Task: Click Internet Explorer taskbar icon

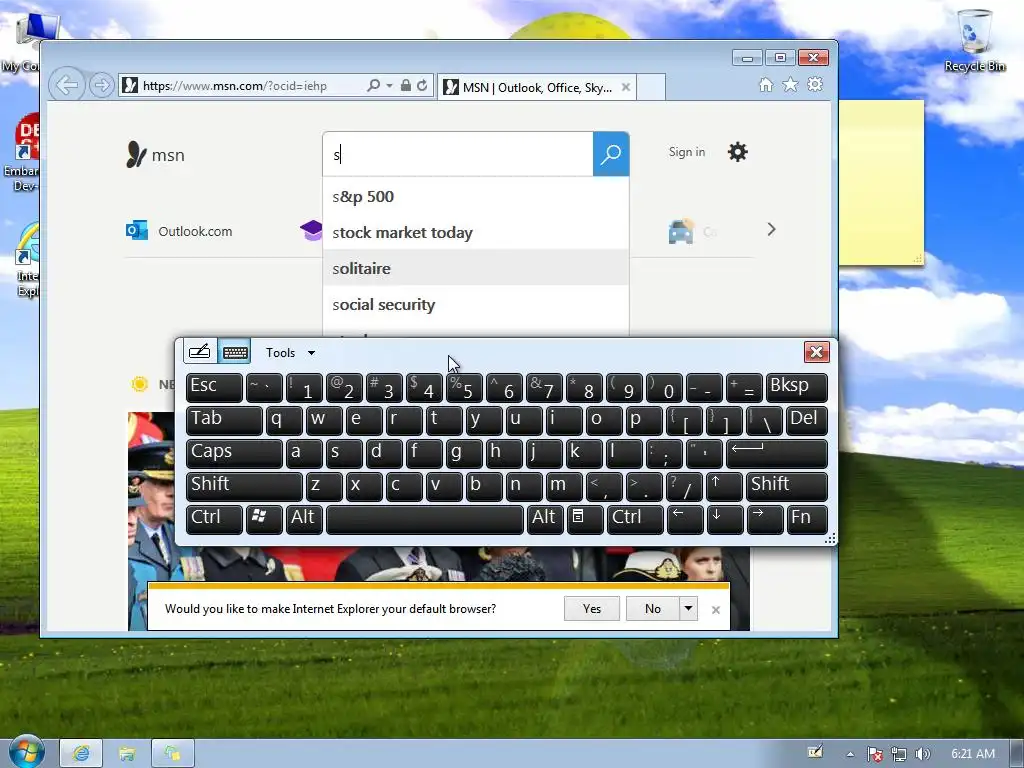Action: pyautogui.click(x=81, y=753)
